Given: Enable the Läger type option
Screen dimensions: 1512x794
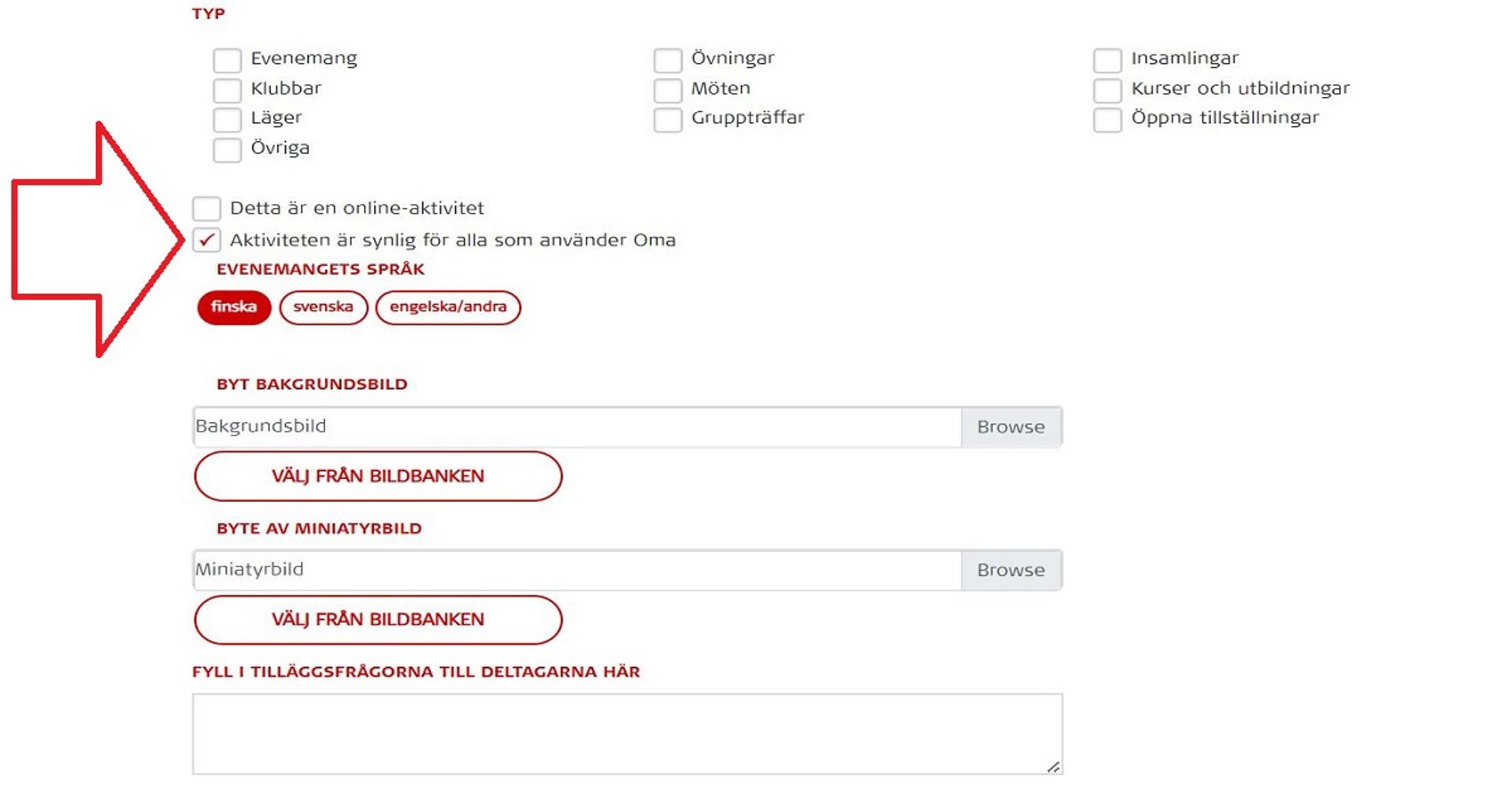Looking at the screenshot, I should pos(227,120).
